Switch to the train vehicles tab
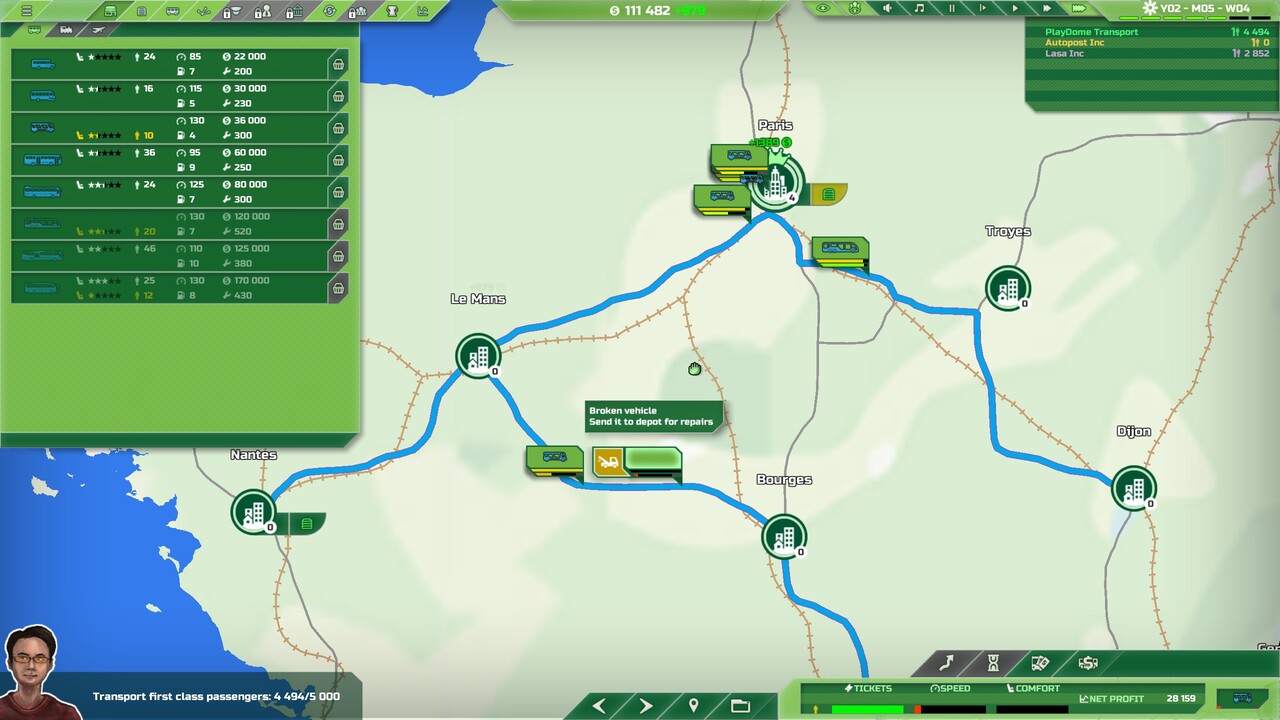Viewport: 1280px width, 720px height. [66, 30]
